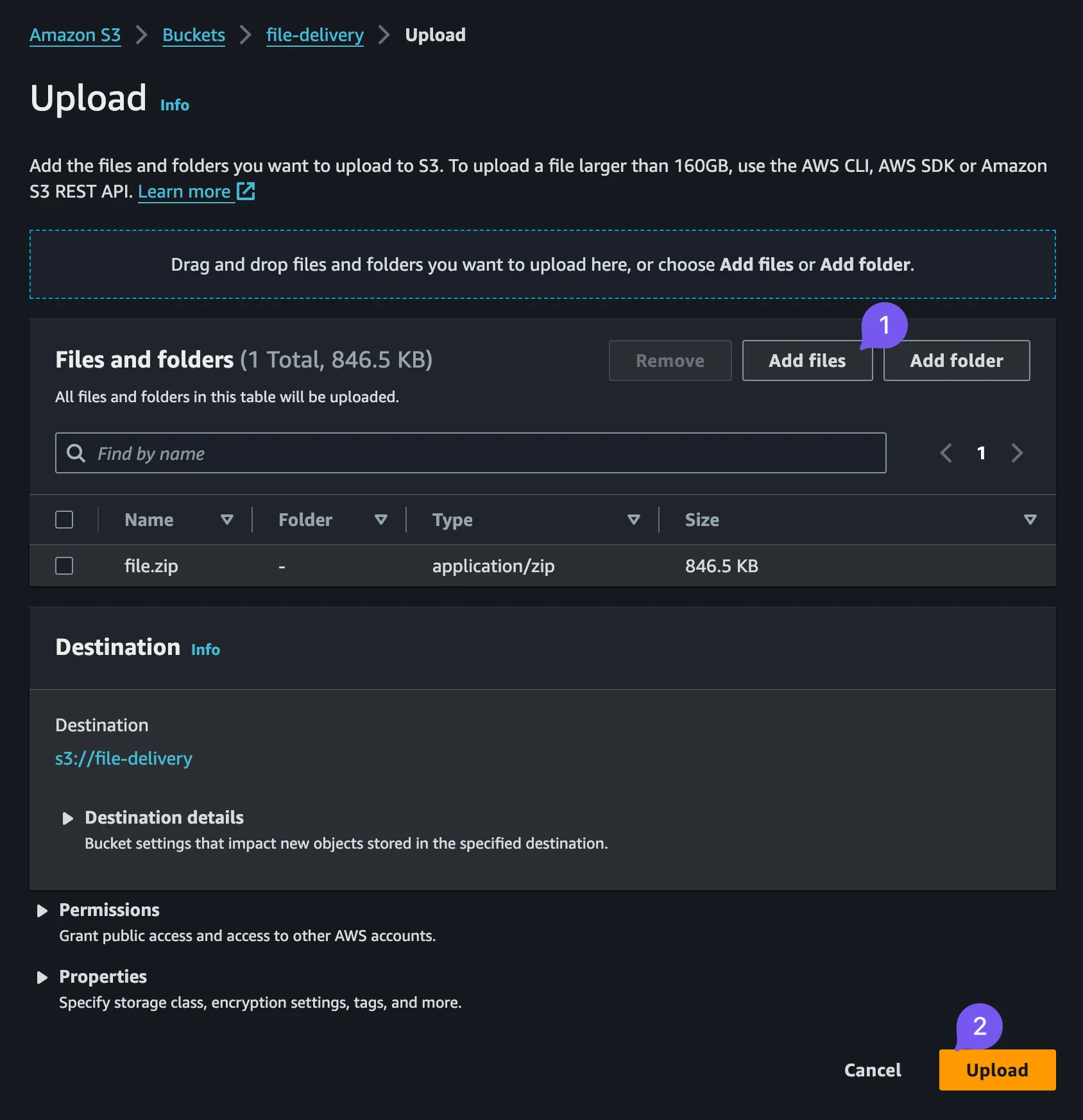Click the orange Upload button
This screenshot has width=1083, height=1120.
pos(997,1070)
